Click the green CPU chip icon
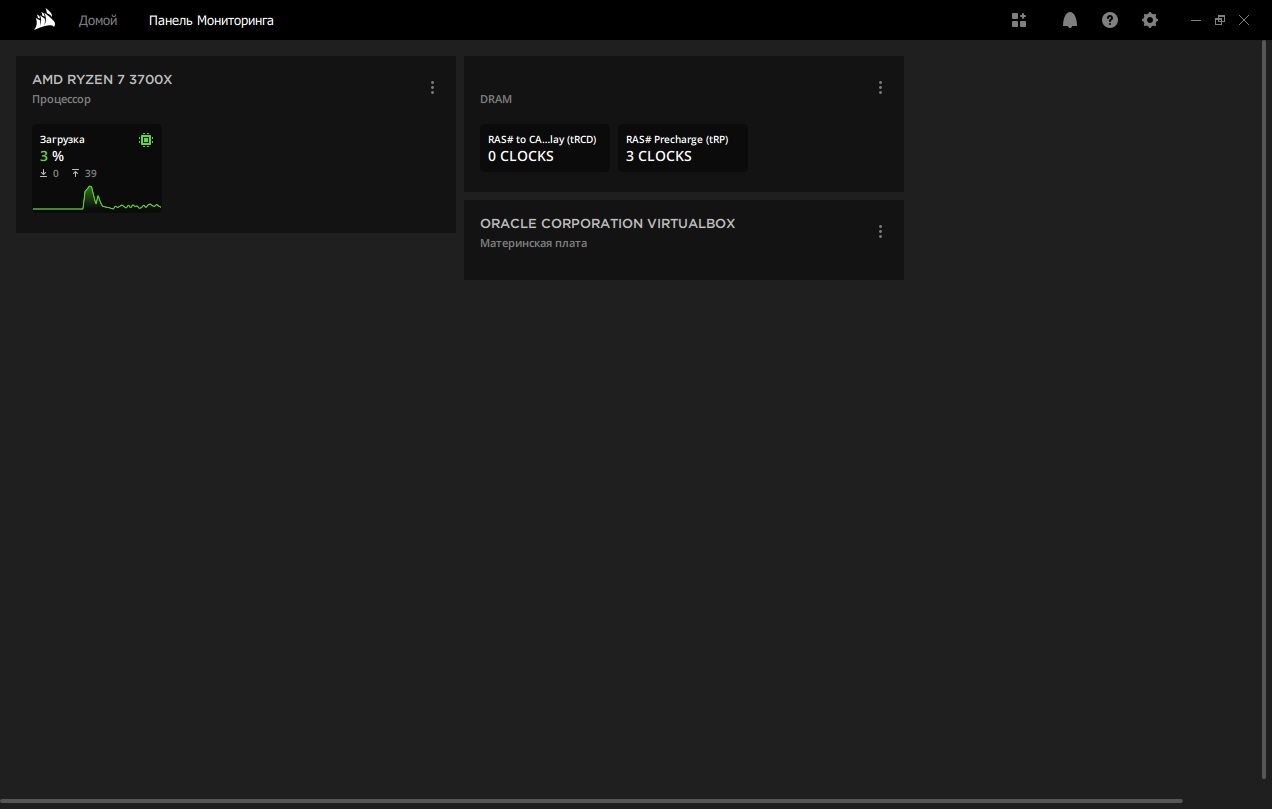The image size is (1272, 809). click(x=146, y=140)
